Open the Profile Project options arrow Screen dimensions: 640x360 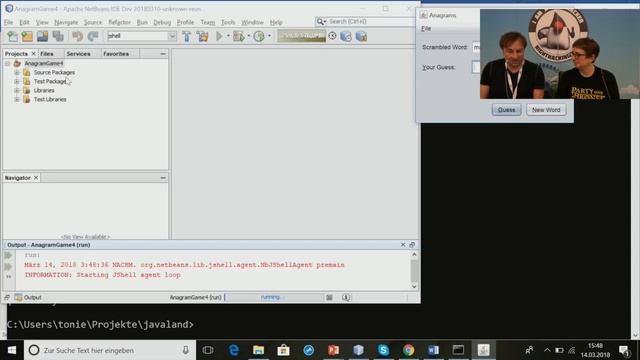tap(269, 36)
